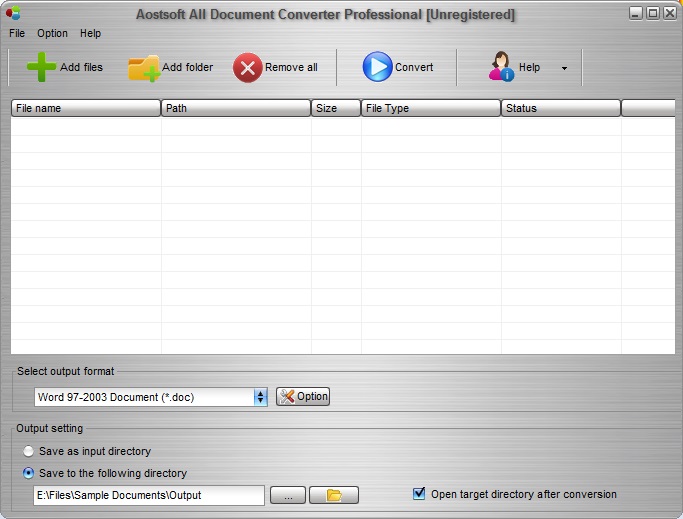This screenshot has height=519, width=683.
Task: Start conversion with the blue Convert icon
Action: (377, 67)
